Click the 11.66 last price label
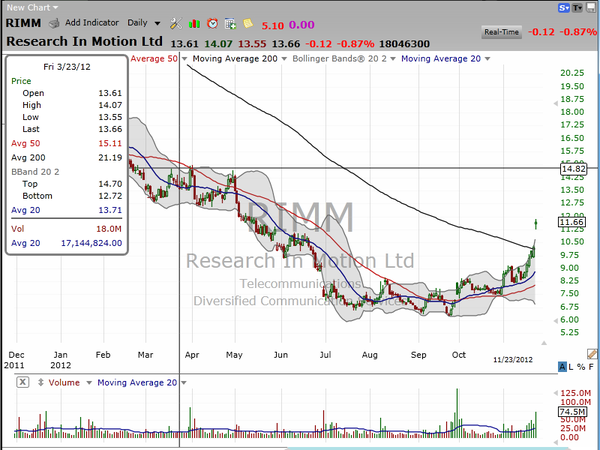 tap(571, 222)
